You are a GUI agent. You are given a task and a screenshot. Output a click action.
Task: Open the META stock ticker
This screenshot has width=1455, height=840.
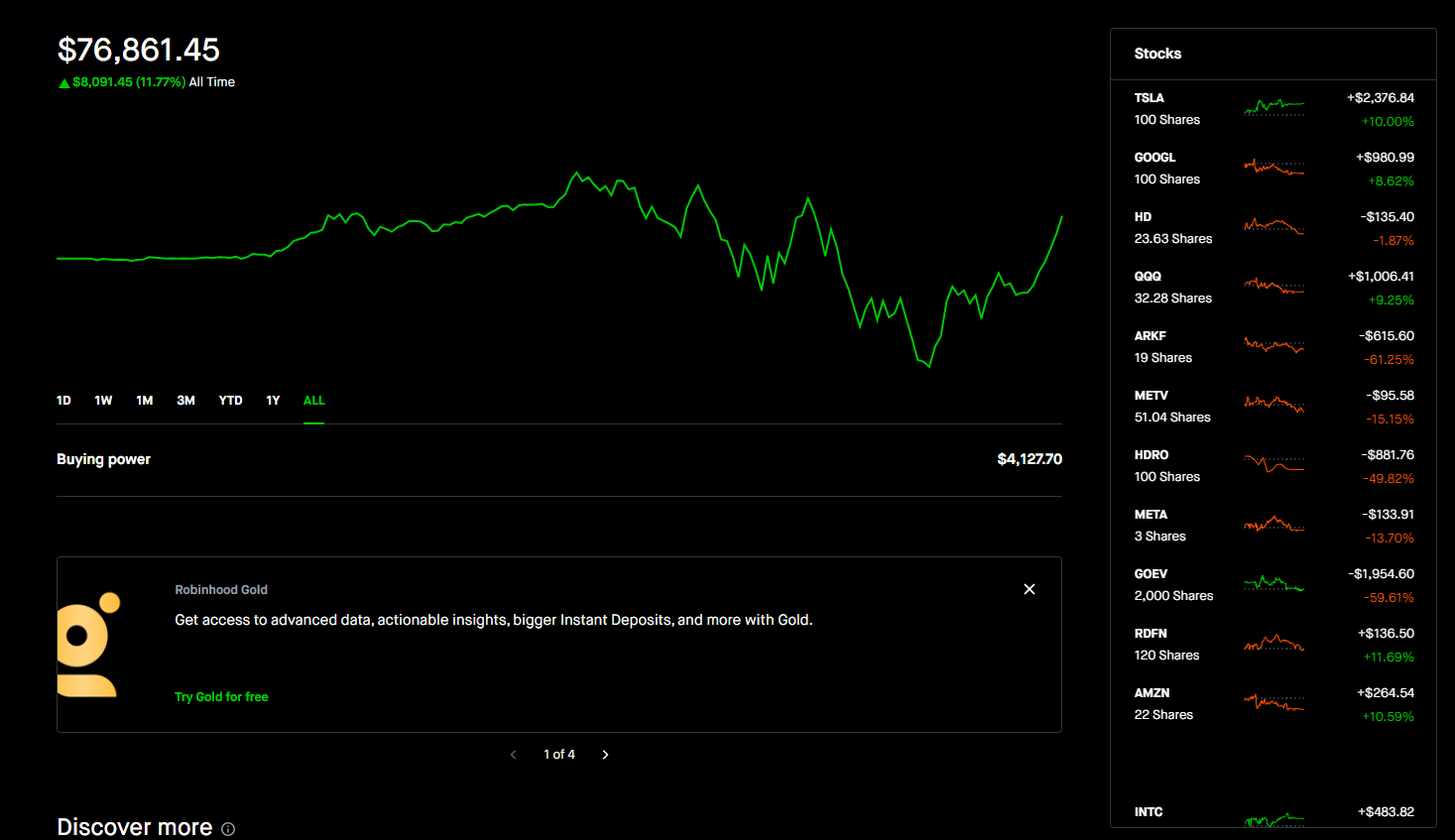(x=1151, y=515)
